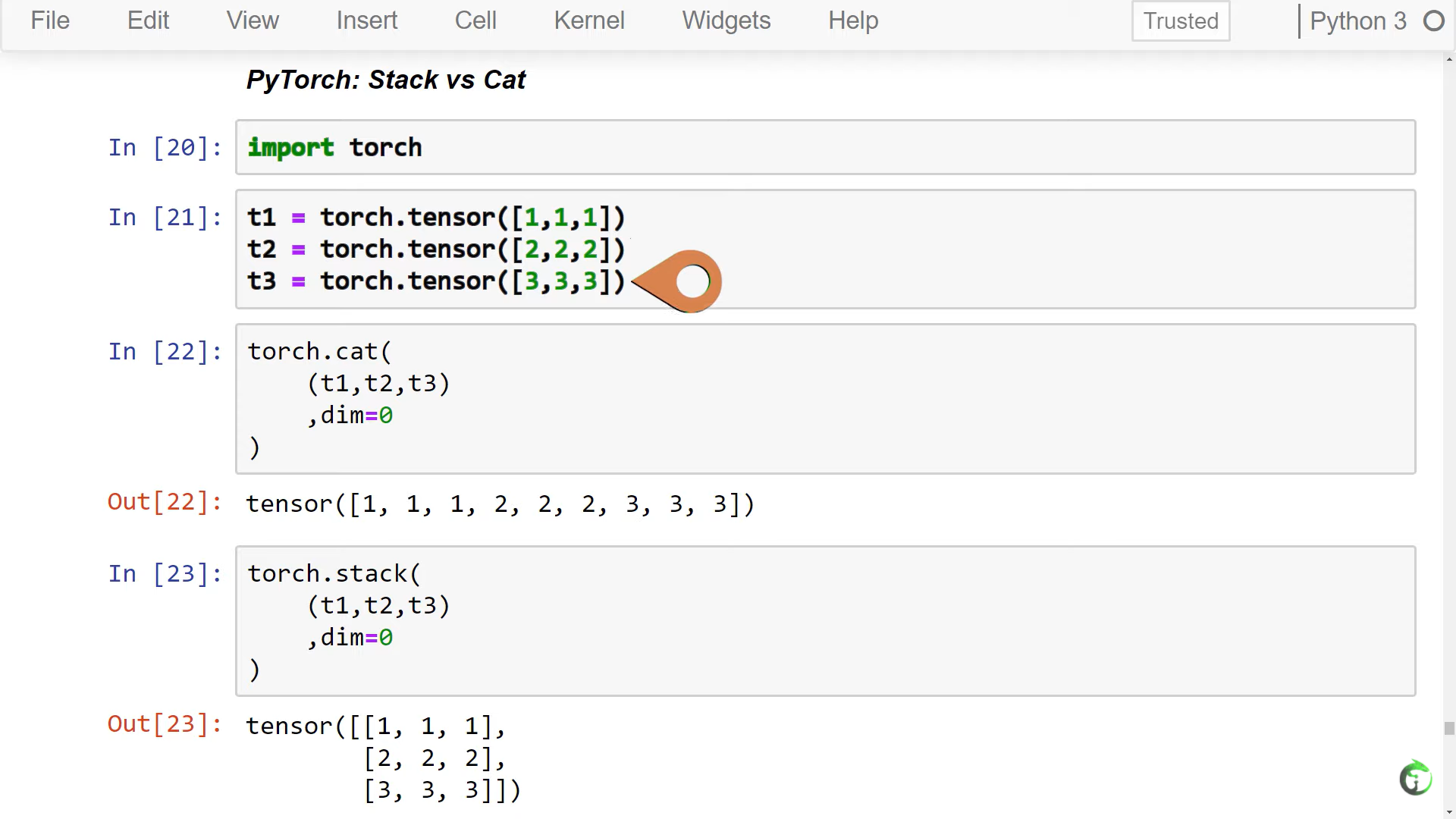Click the In [23] cell prompt
Screen dimensions: 1456x819
click(x=165, y=574)
